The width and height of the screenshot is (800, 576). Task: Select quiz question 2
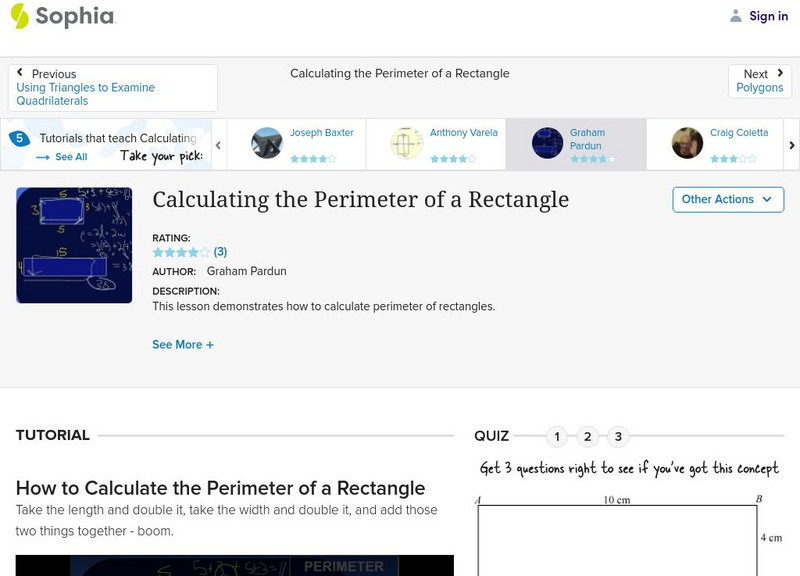coord(588,437)
